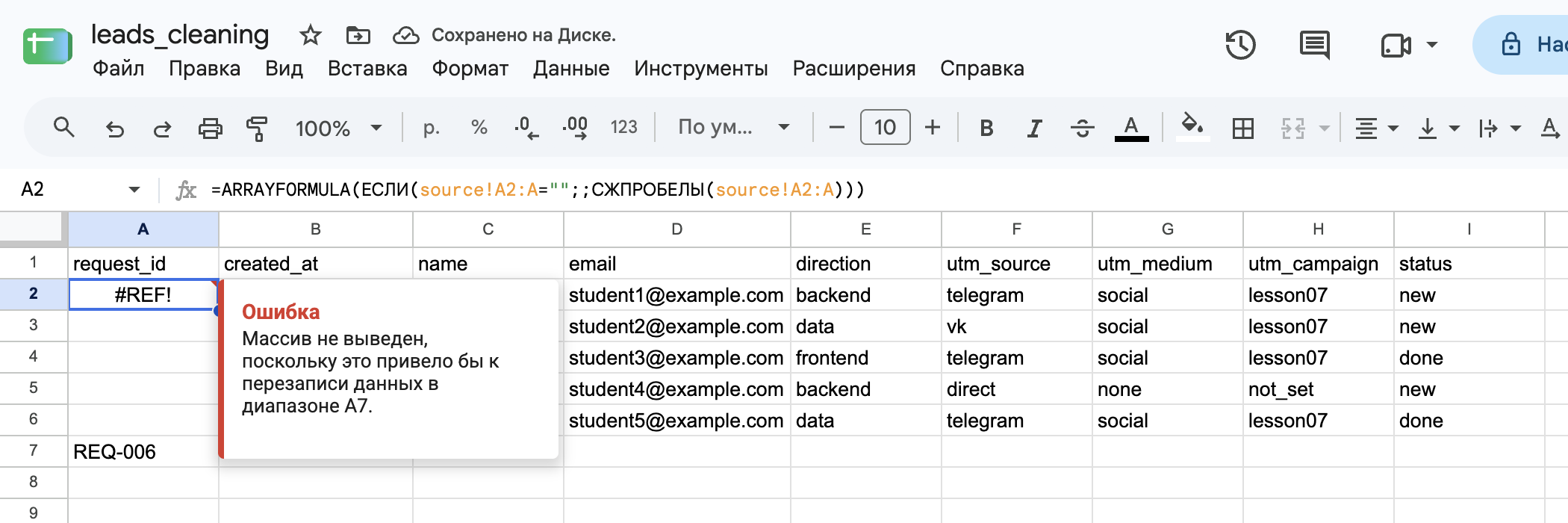
Task: Decrease decimal places
Action: pos(526,128)
